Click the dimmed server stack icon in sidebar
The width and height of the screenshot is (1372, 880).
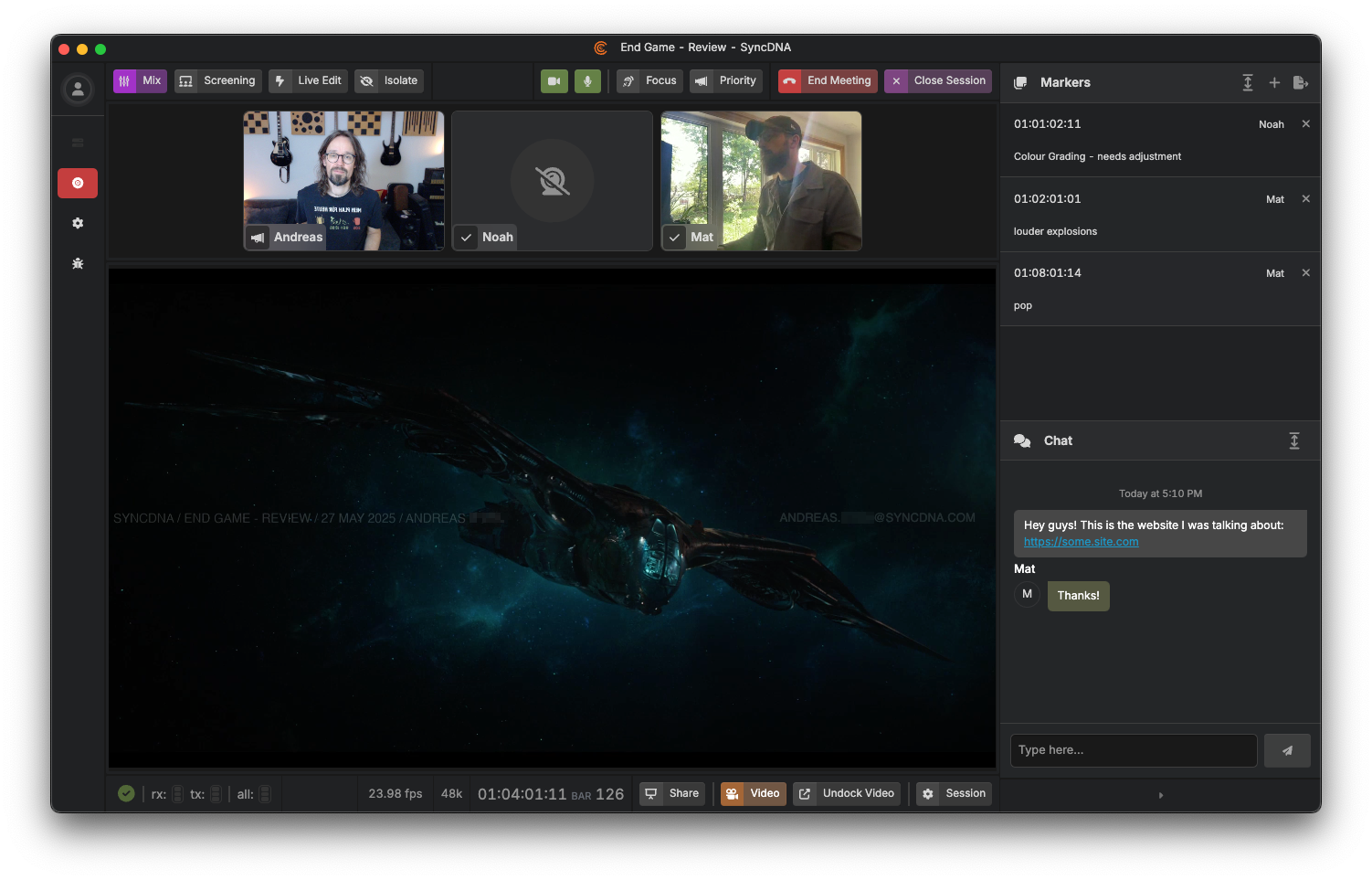coord(78,143)
